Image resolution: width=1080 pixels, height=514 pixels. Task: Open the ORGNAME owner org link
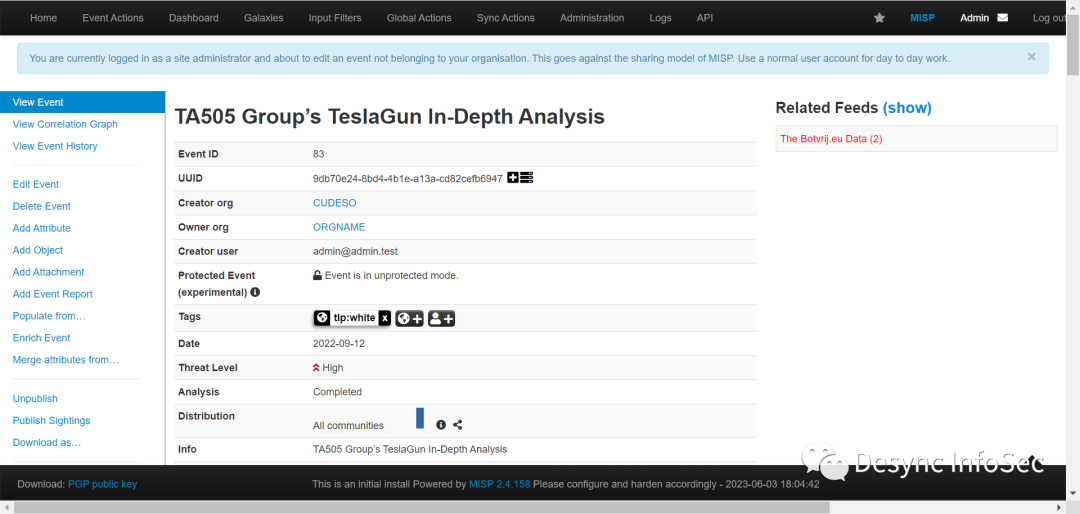pyautogui.click(x=339, y=227)
